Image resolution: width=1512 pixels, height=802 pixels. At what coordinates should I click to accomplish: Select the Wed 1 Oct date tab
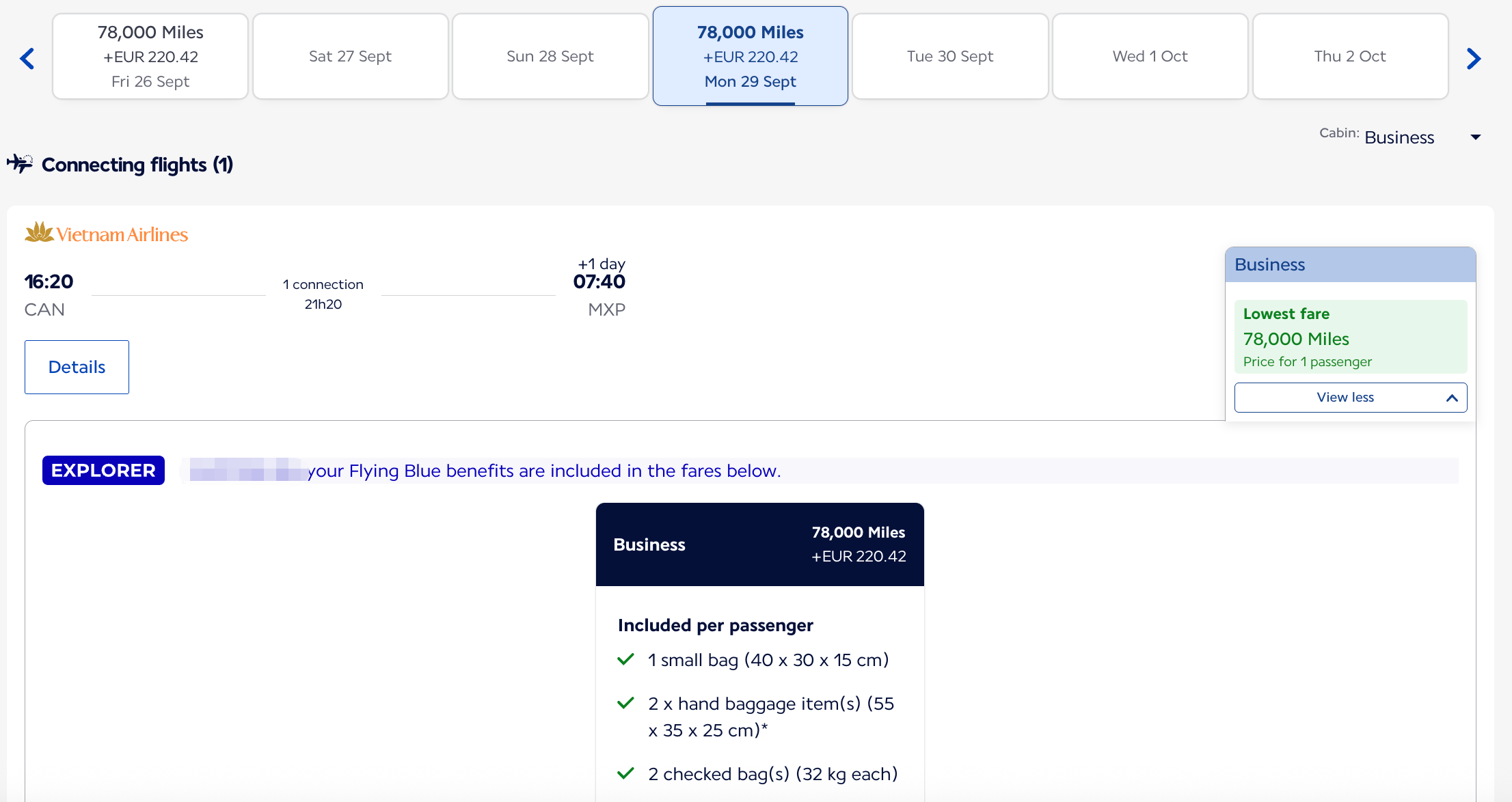click(x=1150, y=57)
